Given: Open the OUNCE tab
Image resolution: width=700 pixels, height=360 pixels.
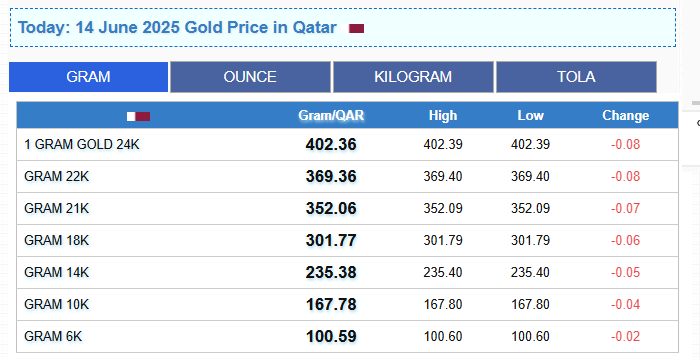Looking at the screenshot, I should (x=250, y=77).
